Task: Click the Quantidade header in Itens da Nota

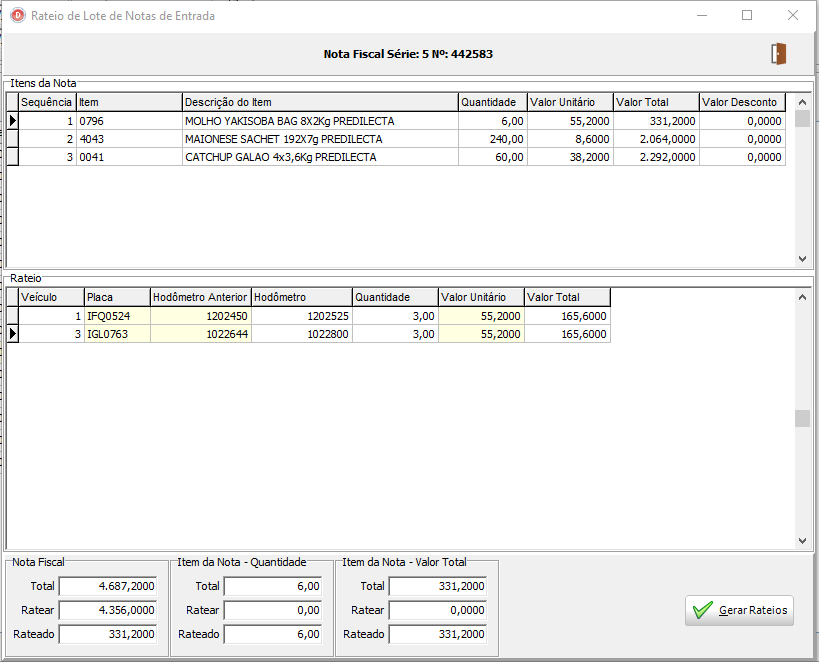Action: (491, 102)
